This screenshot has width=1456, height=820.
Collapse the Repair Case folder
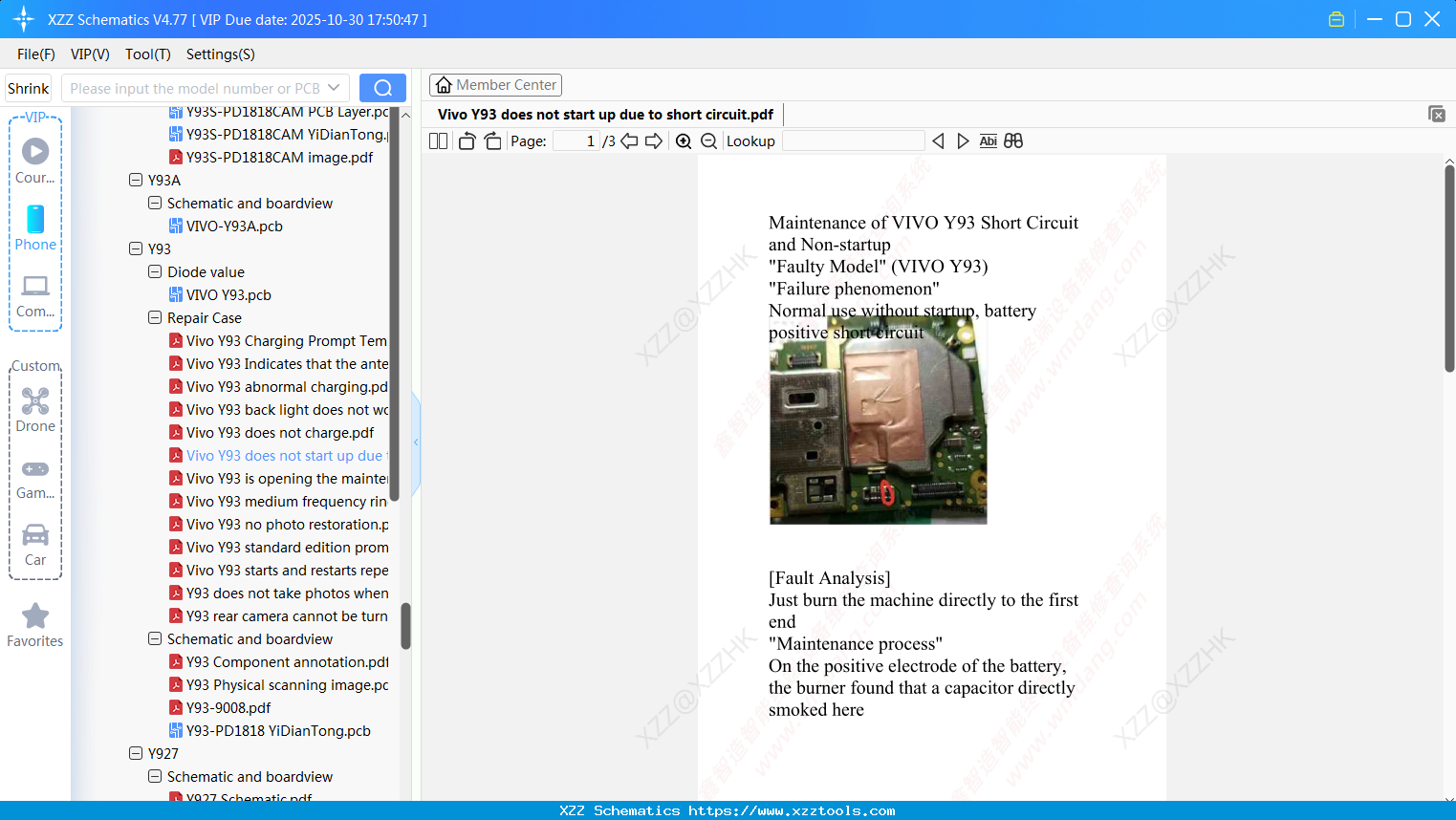tap(155, 317)
